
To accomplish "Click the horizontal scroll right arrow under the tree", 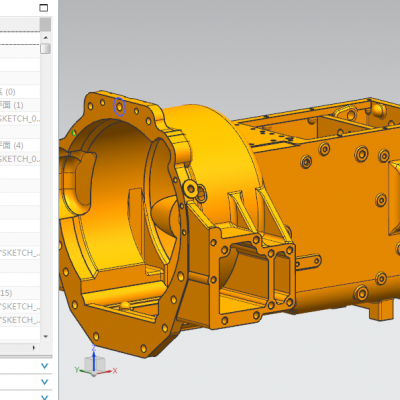I will 34,348.
